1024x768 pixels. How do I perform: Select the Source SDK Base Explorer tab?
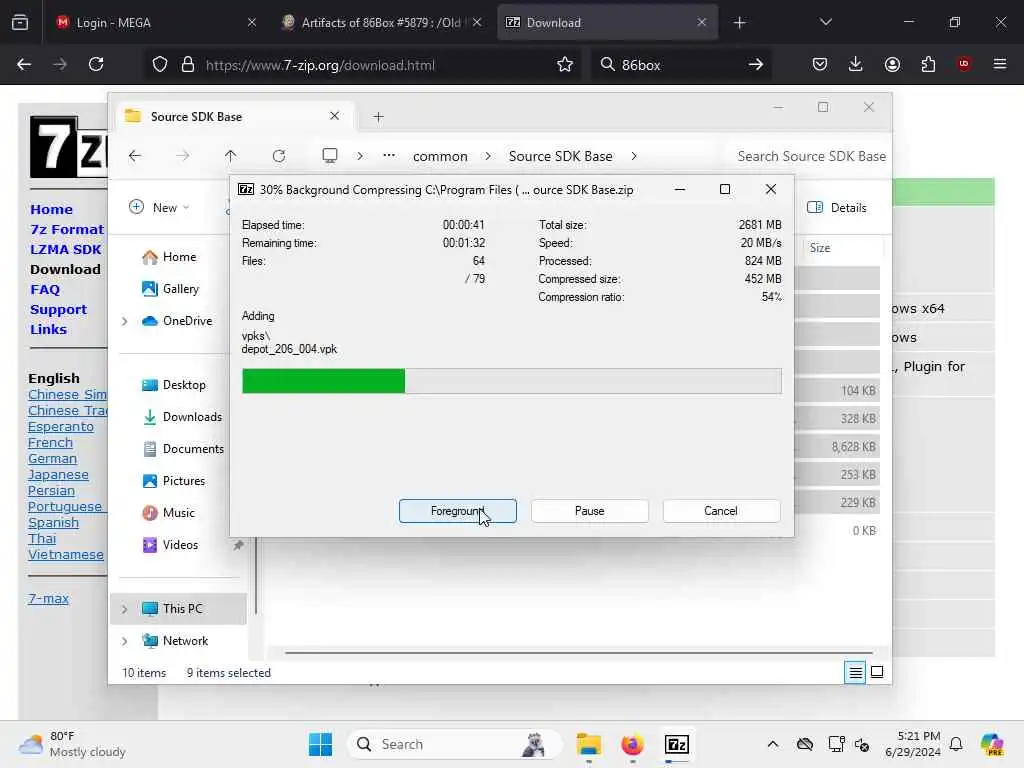click(x=234, y=117)
